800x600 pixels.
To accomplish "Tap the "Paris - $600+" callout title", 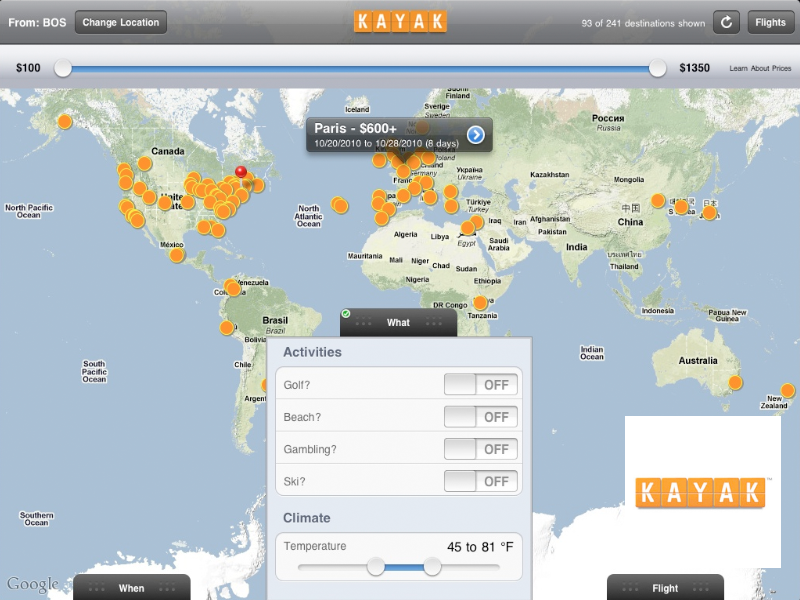I will click(x=356, y=129).
